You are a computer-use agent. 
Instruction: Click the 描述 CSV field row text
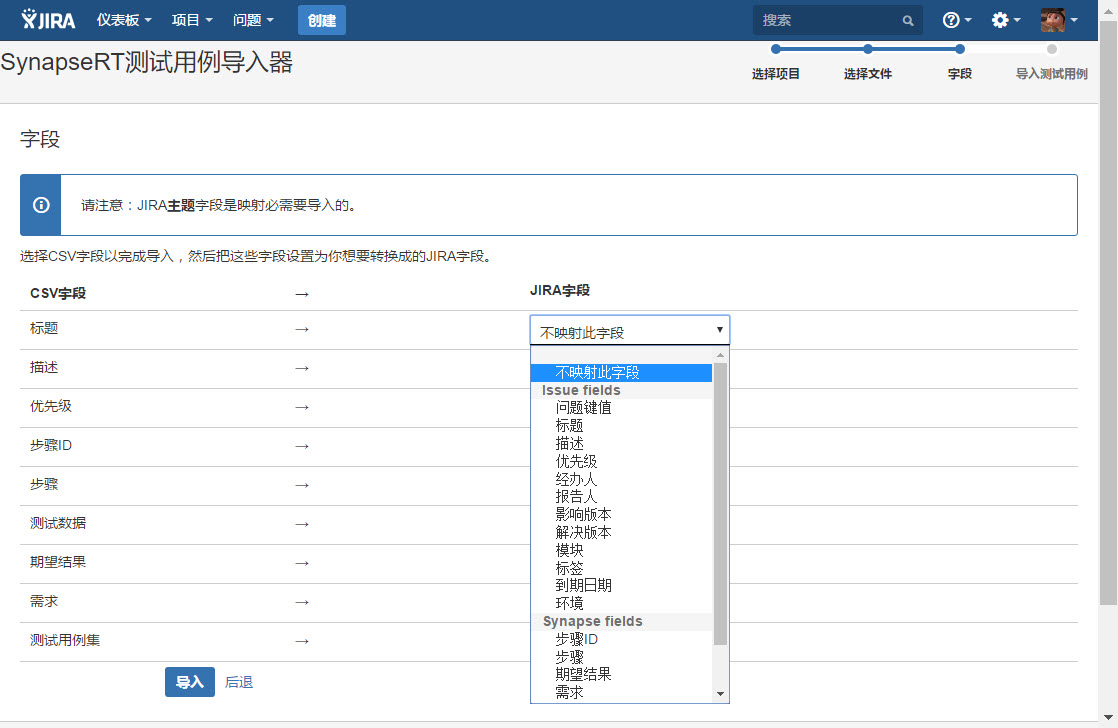(x=44, y=367)
